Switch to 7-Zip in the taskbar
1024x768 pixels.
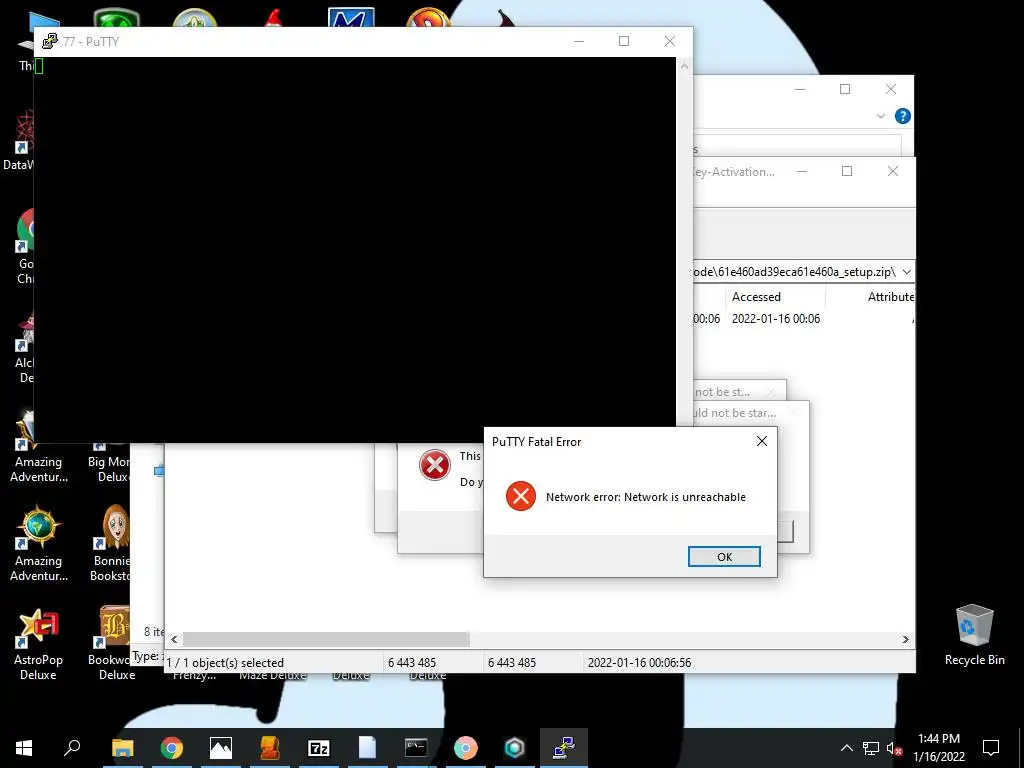[x=318, y=748]
